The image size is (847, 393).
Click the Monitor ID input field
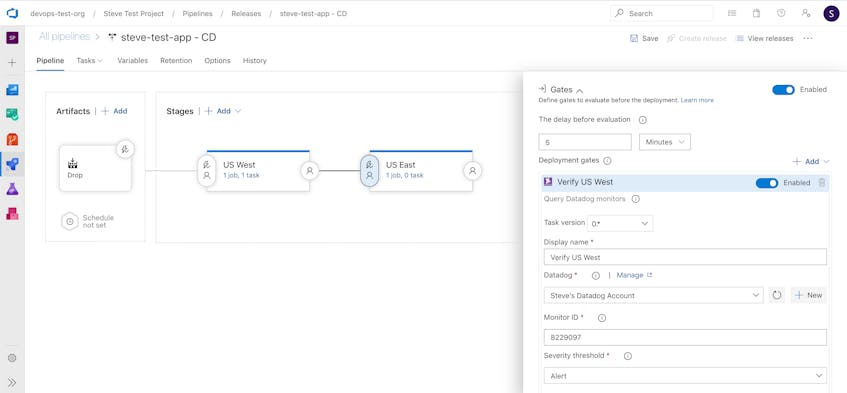click(x=685, y=337)
